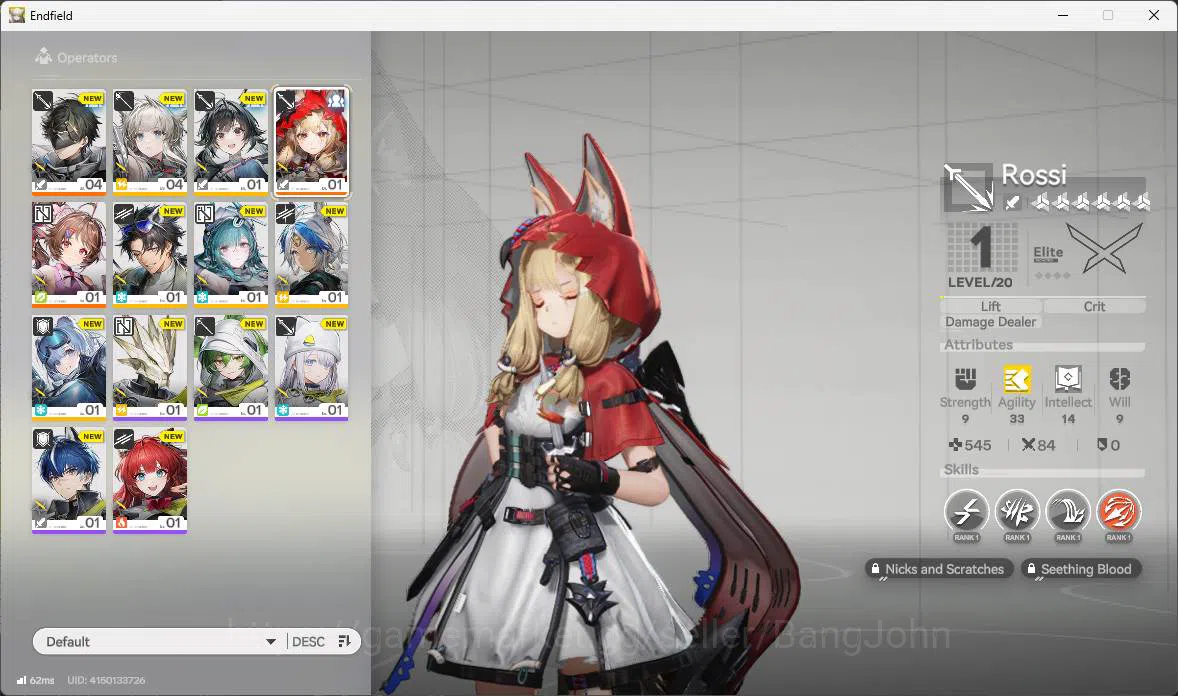Click the Crit tag
This screenshot has width=1178, height=696.
click(1094, 306)
